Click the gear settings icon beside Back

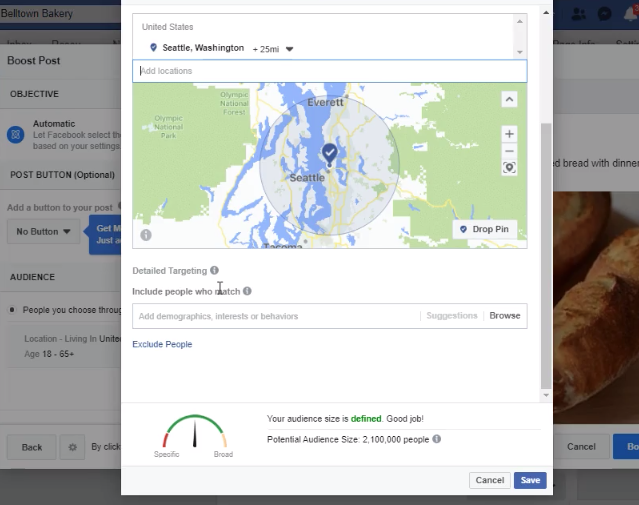(72, 447)
